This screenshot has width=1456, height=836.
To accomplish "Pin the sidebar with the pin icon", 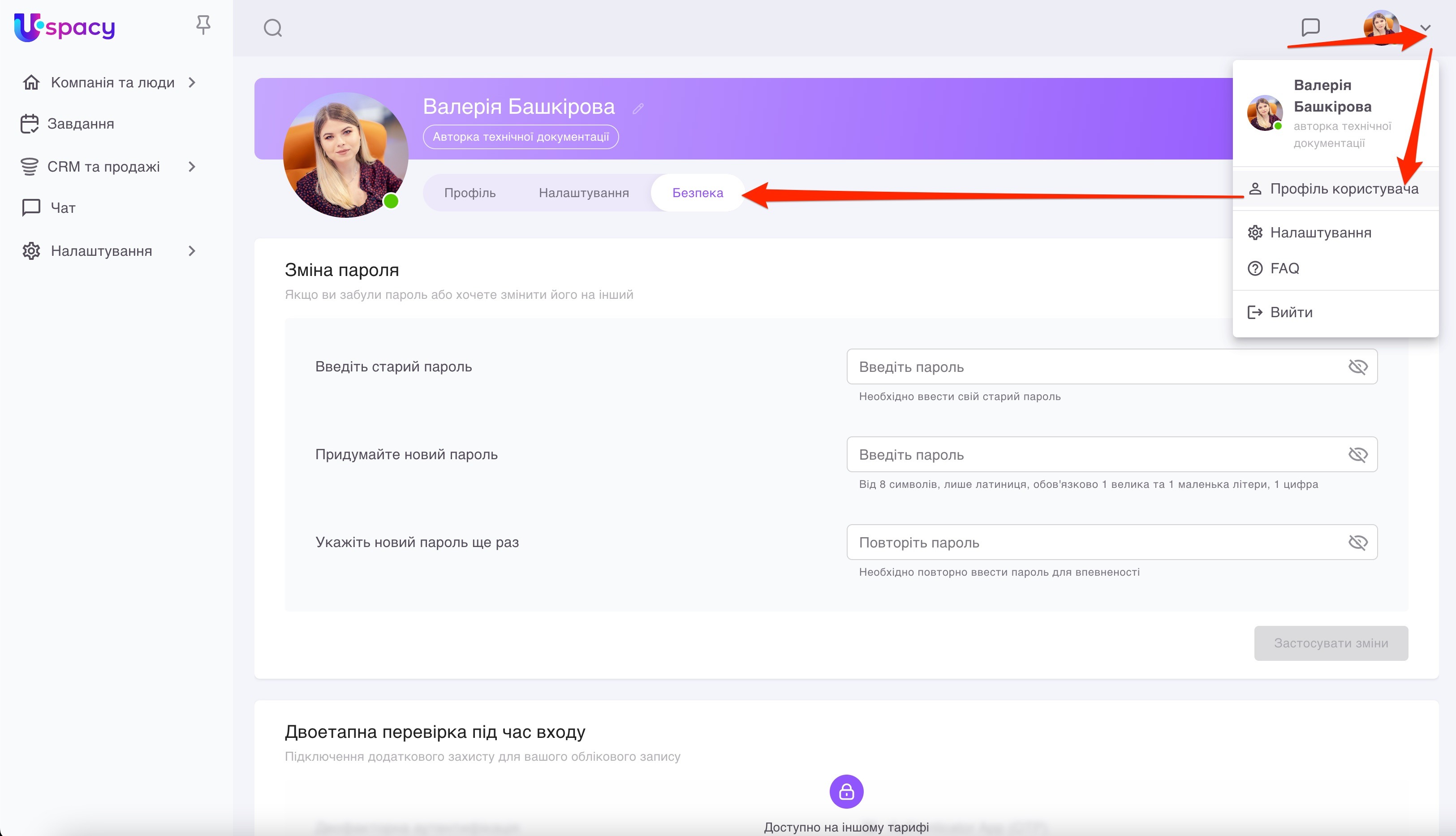I will pyautogui.click(x=203, y=25).
